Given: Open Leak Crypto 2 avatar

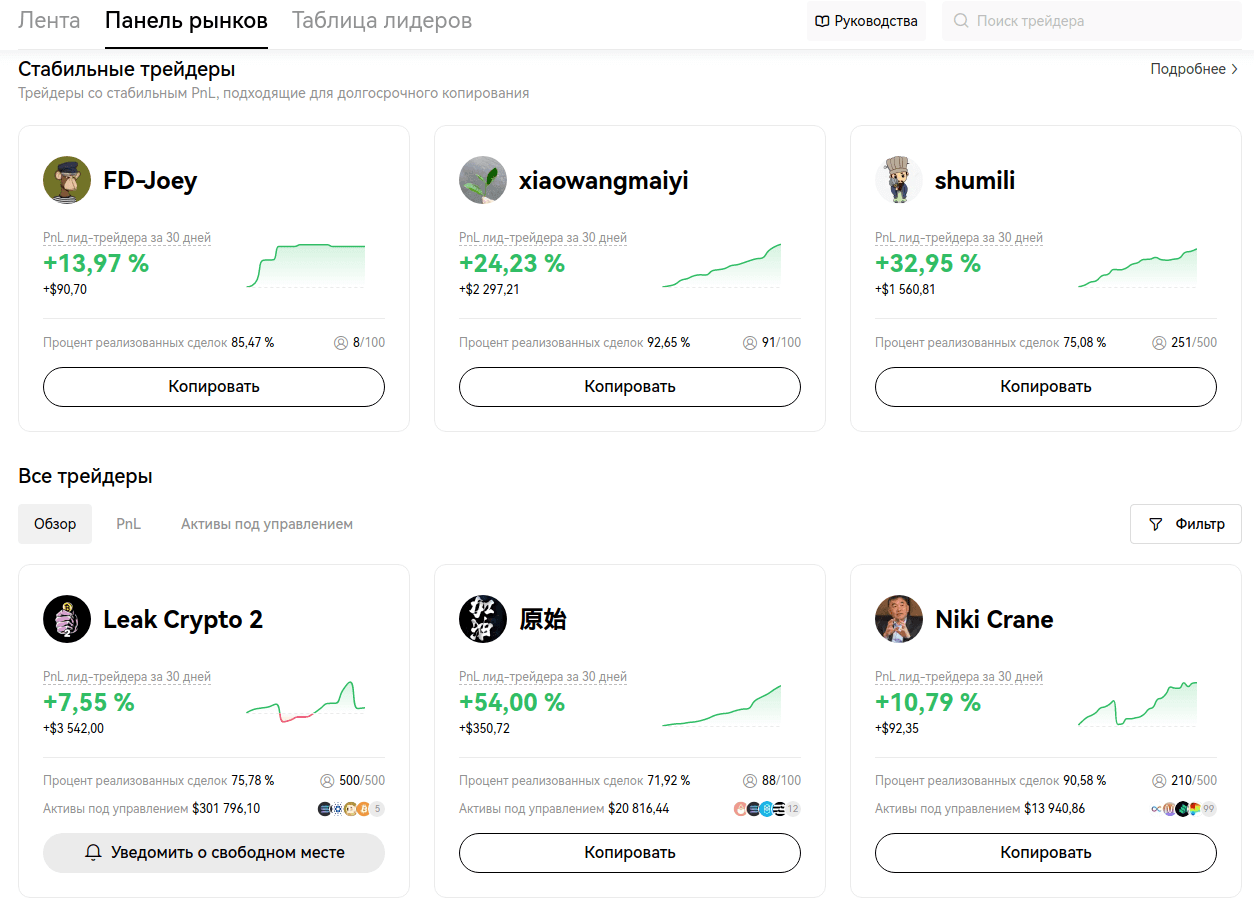Looking at the screenshot, I should coord(67,619).
